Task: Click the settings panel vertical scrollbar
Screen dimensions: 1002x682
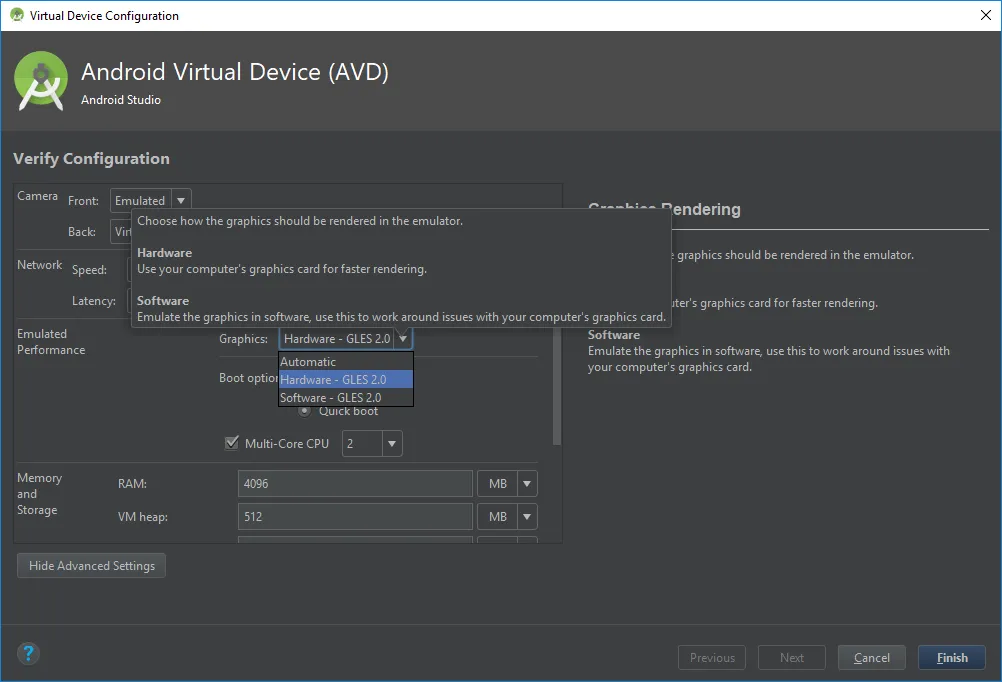Action: click(x=557, y=387)
